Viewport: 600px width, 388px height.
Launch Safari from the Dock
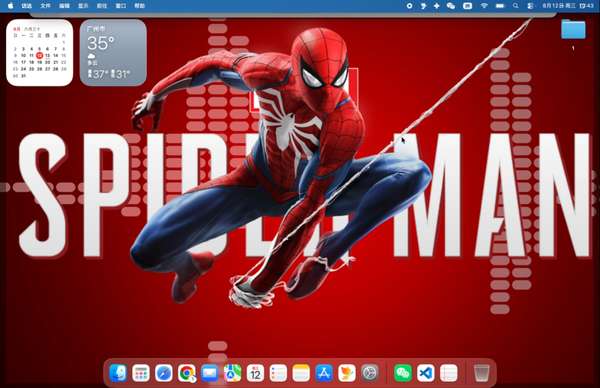(x=164, y=373)
